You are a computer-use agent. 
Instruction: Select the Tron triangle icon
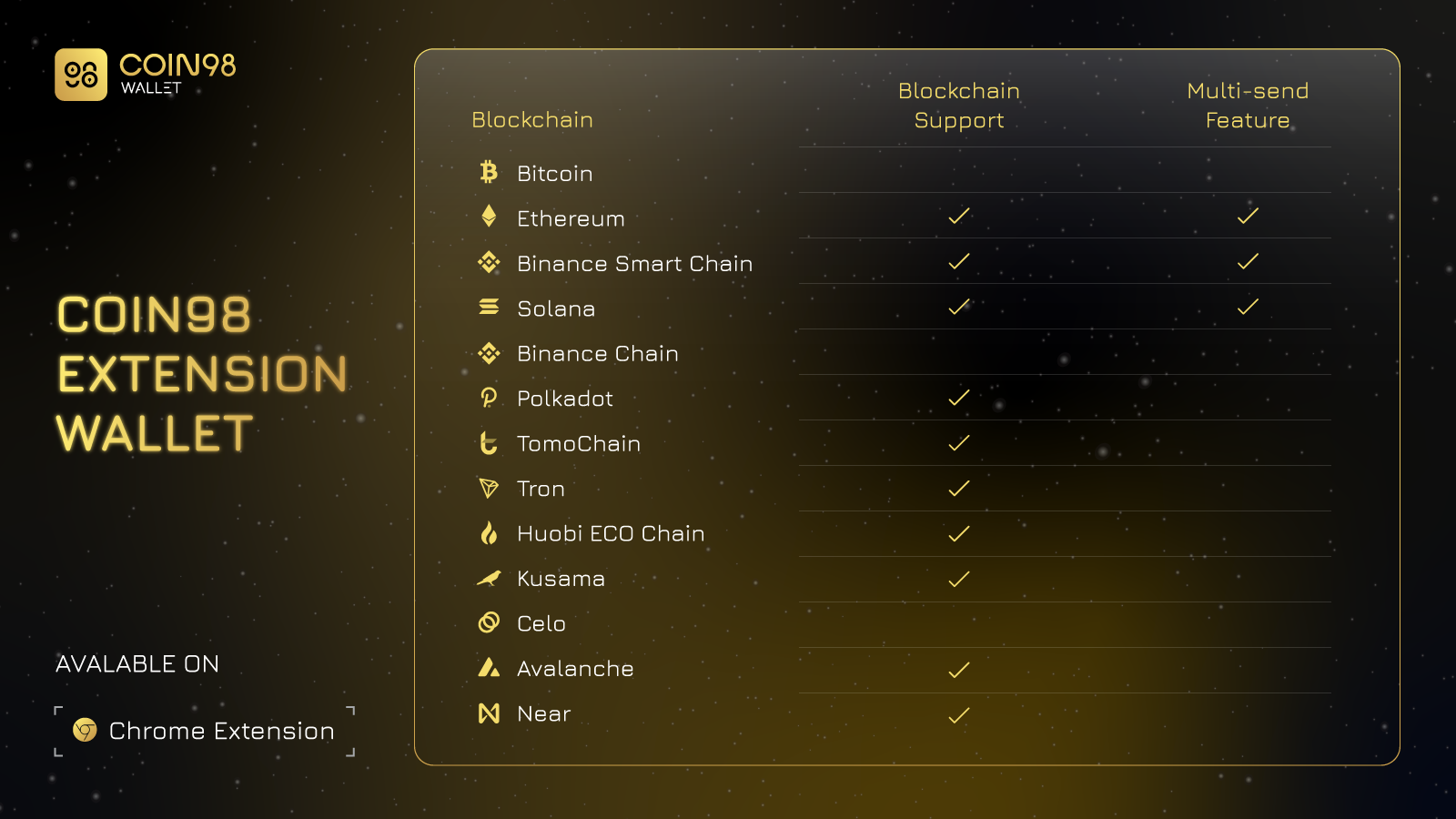click(x=489, y=488)
